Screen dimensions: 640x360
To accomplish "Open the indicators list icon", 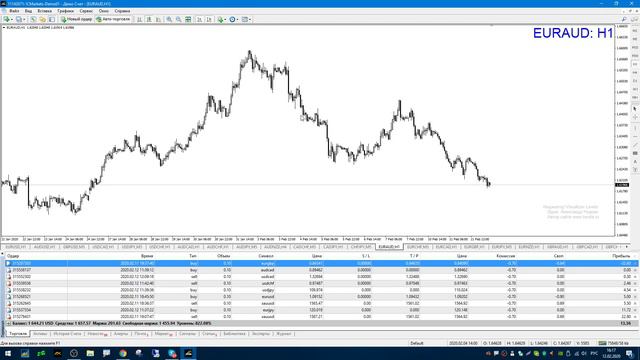I will (220, 19).
